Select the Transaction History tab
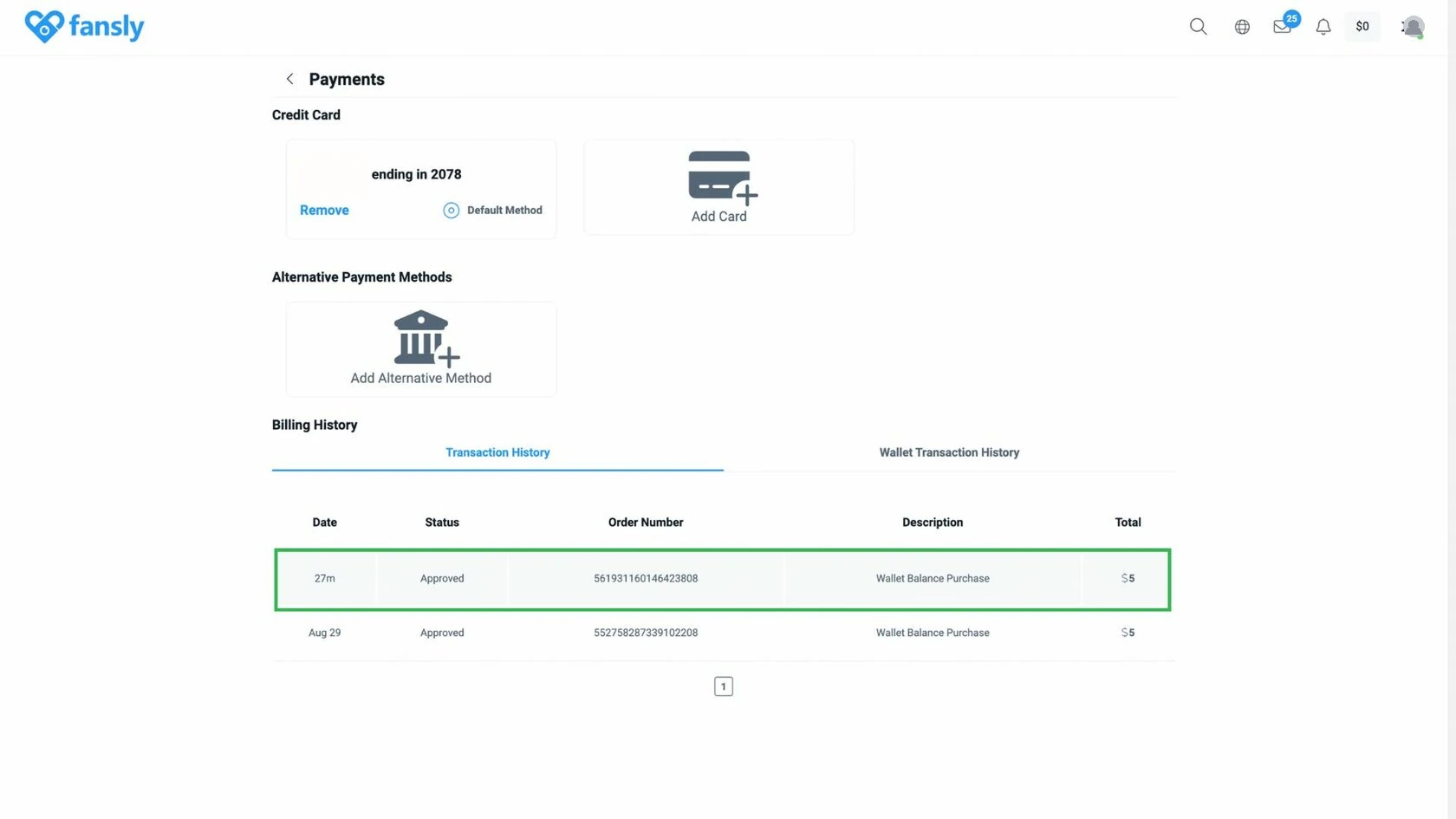1456x819 pixels. pos(497,452)
